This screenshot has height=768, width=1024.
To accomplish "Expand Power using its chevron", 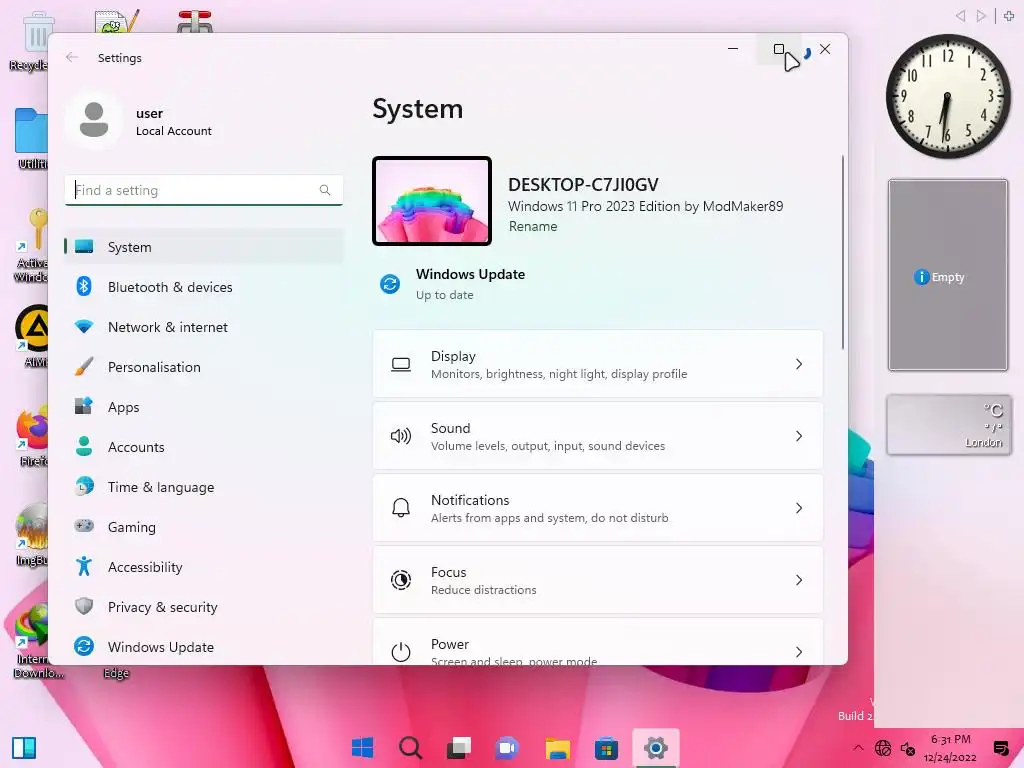I will click(x=799, y=652).
